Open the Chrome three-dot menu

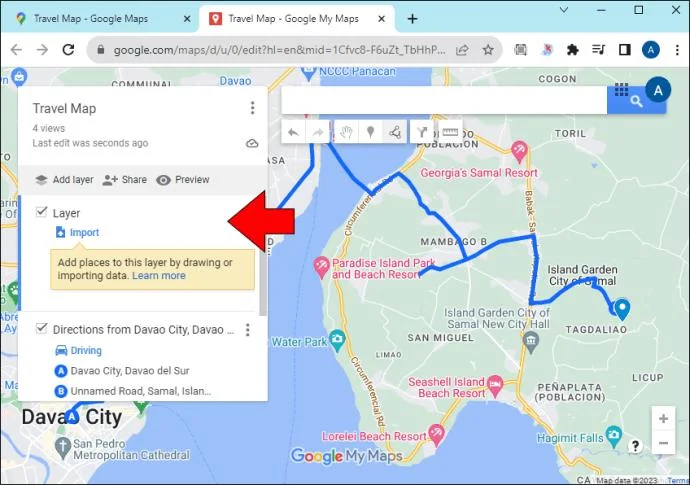(x=677, y=50)
